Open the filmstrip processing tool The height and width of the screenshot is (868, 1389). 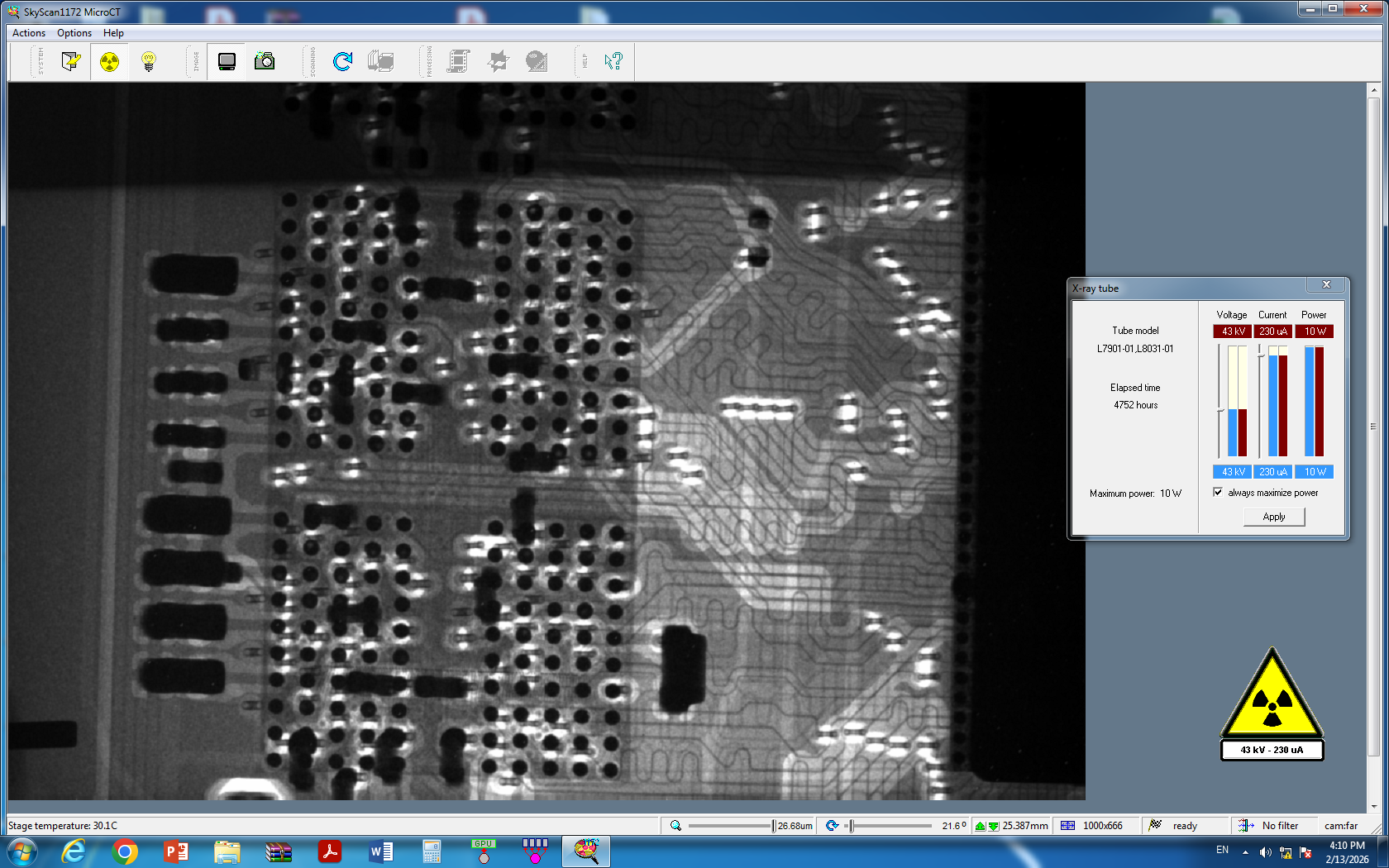coord(458,62)
